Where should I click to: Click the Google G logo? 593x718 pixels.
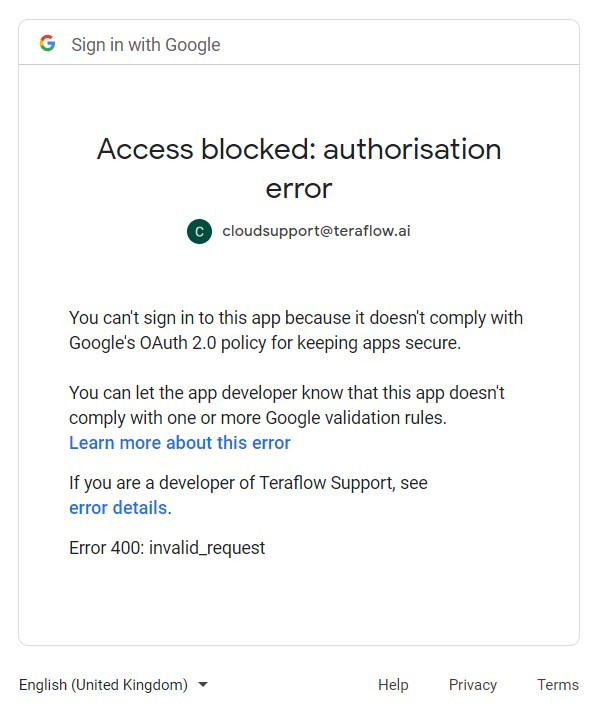pyautogui.click(x=47, y=44)
